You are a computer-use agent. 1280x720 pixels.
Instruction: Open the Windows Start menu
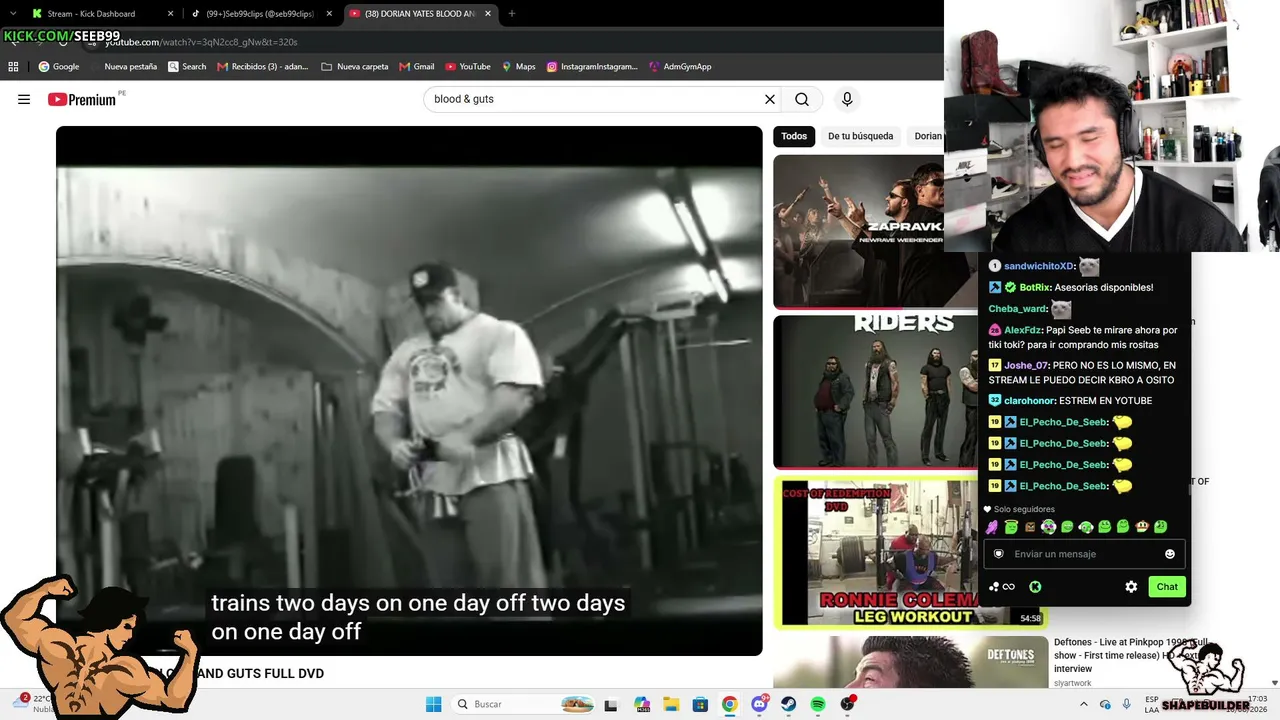point(434,704)
